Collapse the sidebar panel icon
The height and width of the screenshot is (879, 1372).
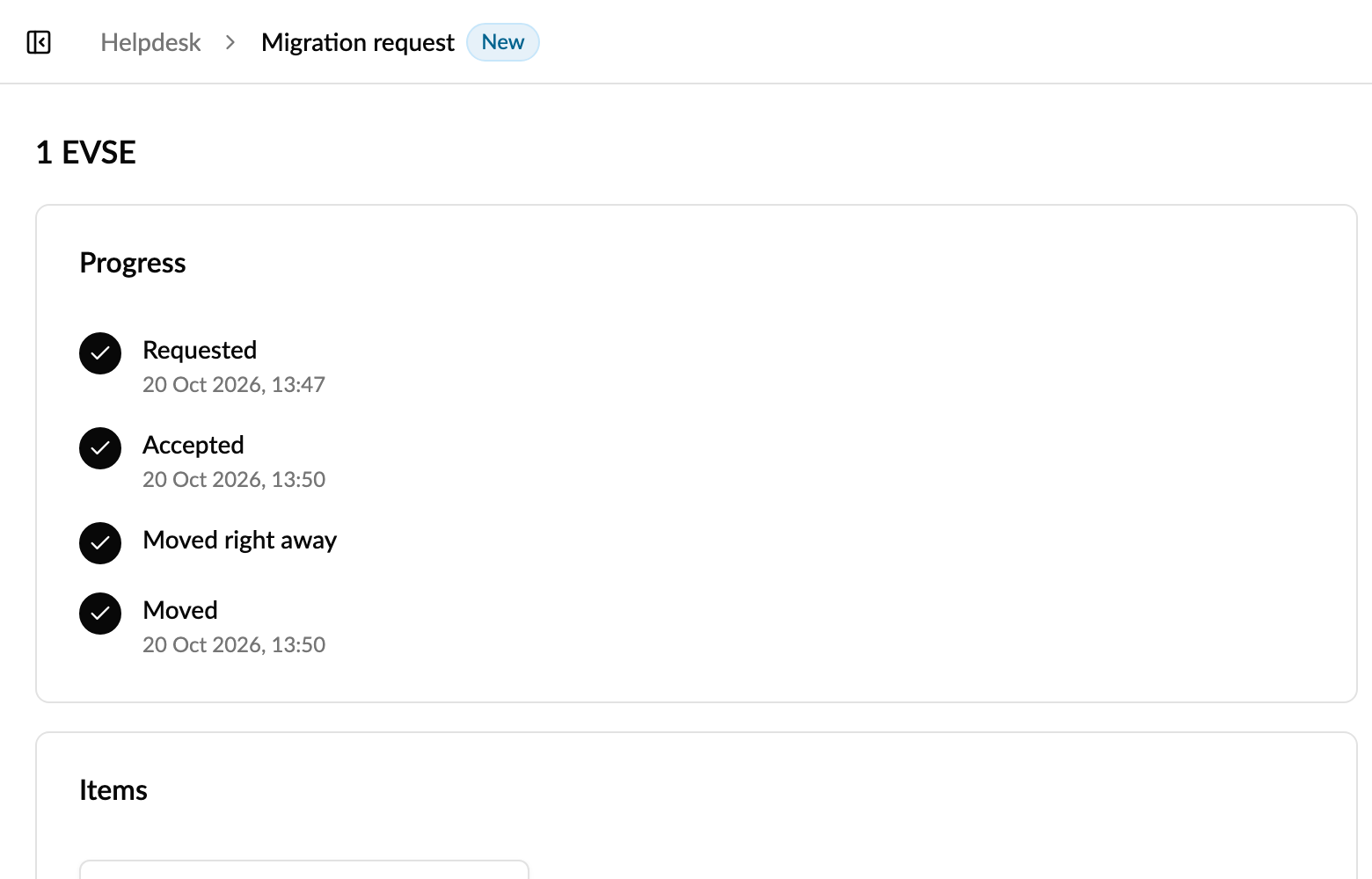coord(39,42)
